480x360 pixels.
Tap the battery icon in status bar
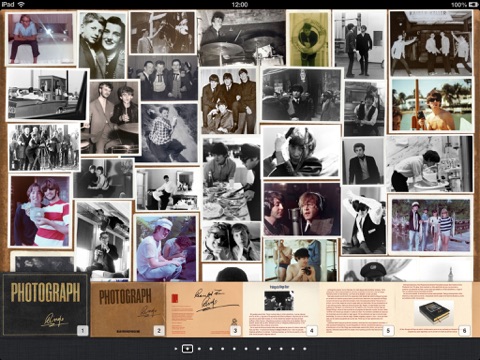473,4
